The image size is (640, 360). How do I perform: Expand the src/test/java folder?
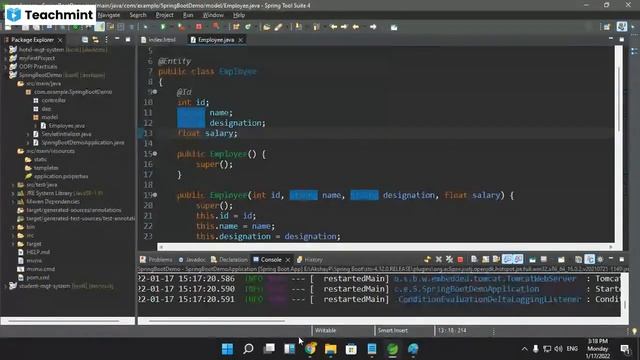[x=13, y=185]
